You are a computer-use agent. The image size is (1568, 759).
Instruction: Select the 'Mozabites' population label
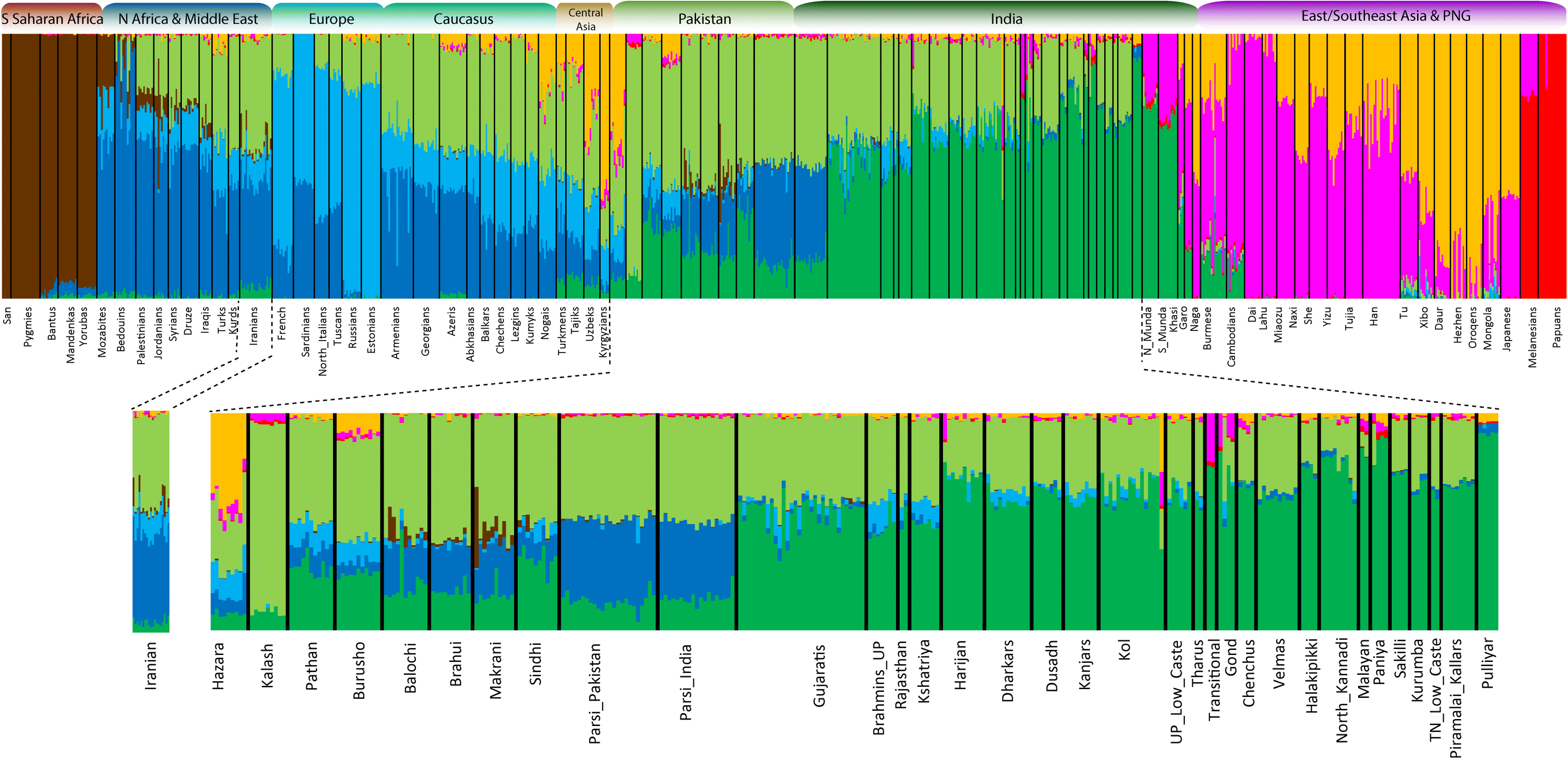pyautogui.click(x=102, y=332)
